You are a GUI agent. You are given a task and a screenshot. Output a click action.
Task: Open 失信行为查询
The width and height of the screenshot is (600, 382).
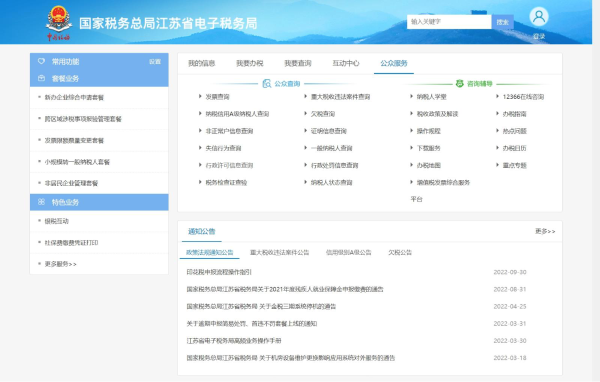click(223, 148)
